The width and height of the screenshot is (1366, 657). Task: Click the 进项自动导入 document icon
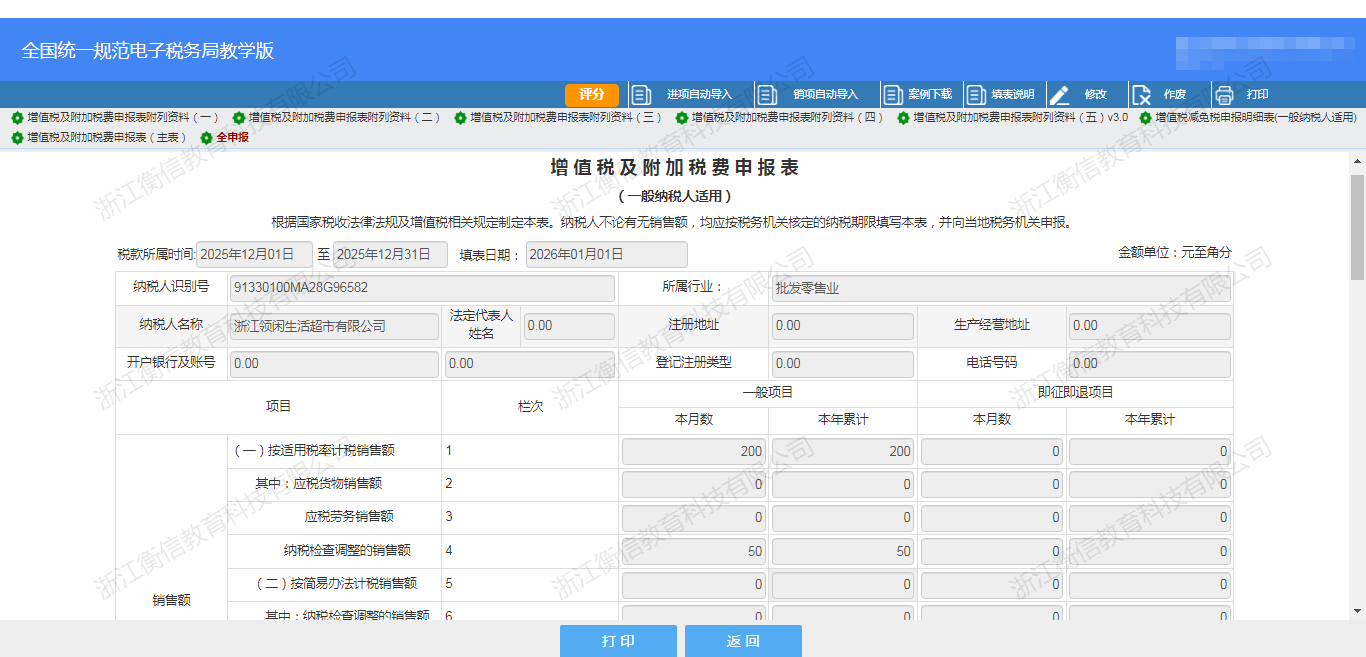coord(642,95)
